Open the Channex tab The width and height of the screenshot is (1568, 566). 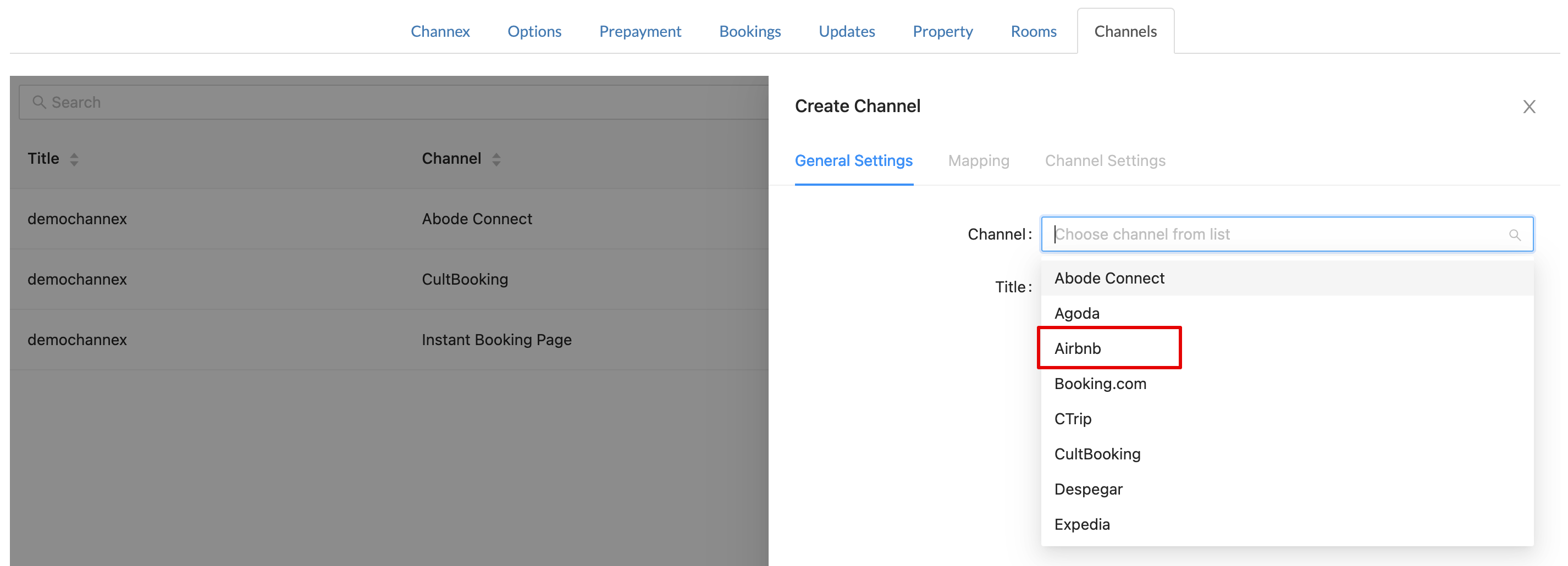pyautogui.click(x=440, y=31)
